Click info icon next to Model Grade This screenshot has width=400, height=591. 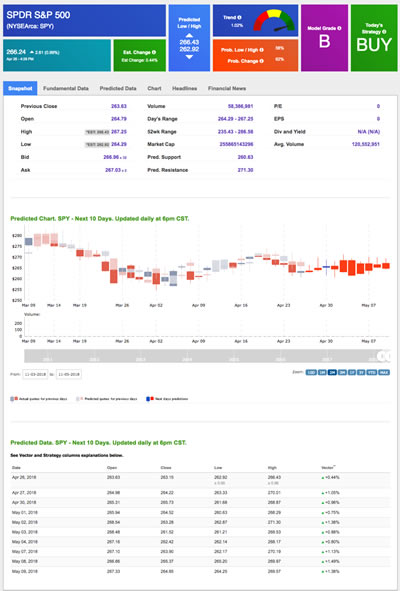339,28
